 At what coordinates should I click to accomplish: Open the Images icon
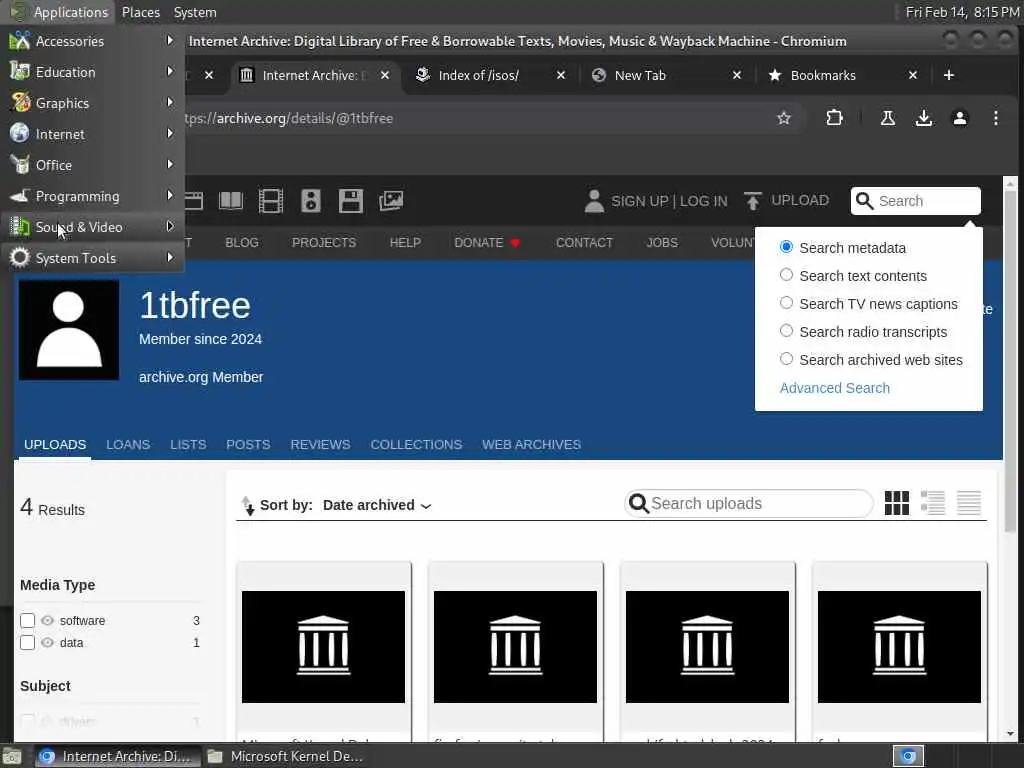pos(391,200)
